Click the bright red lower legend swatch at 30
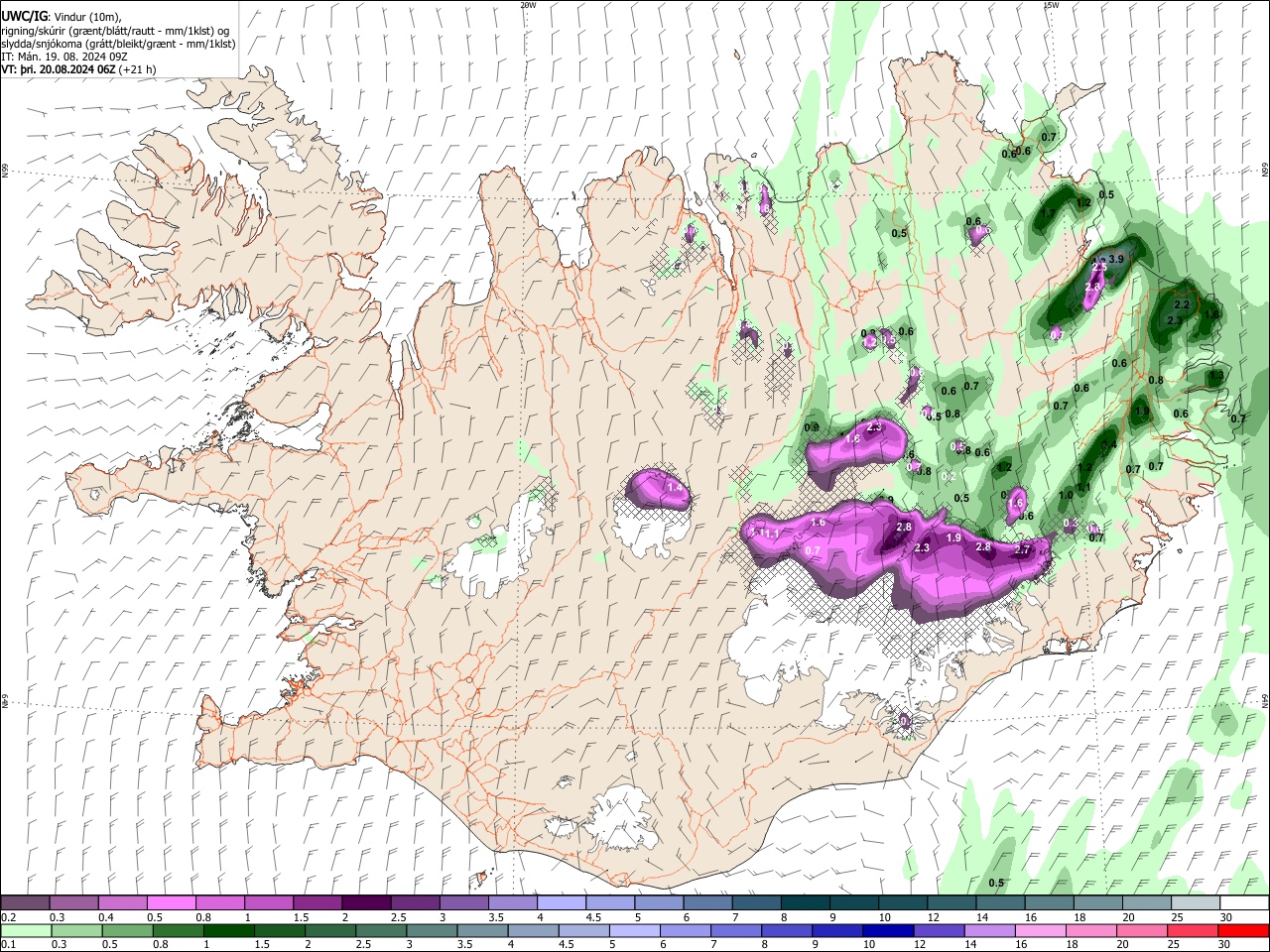 (x=1243, y=930)
